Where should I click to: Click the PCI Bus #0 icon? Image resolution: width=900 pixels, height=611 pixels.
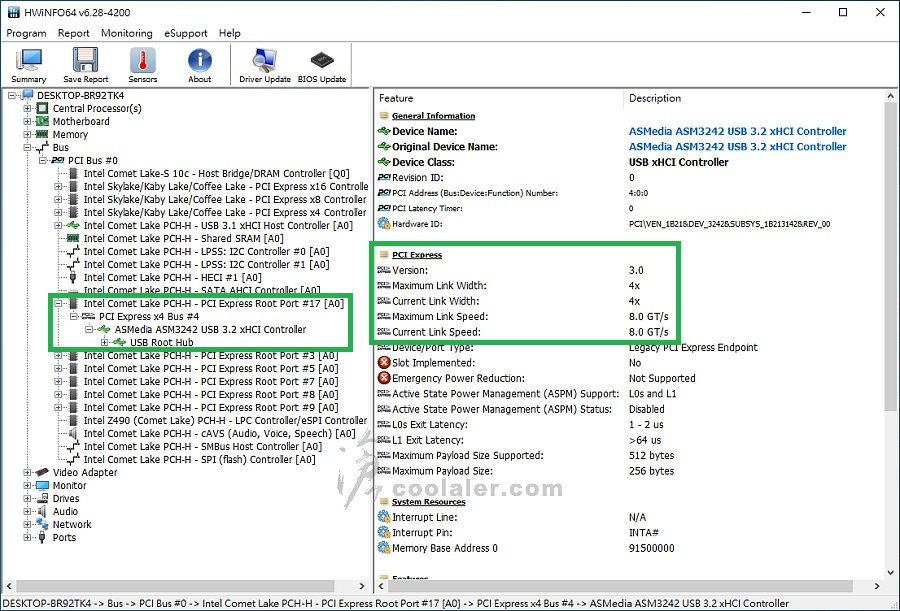(58, 160)
